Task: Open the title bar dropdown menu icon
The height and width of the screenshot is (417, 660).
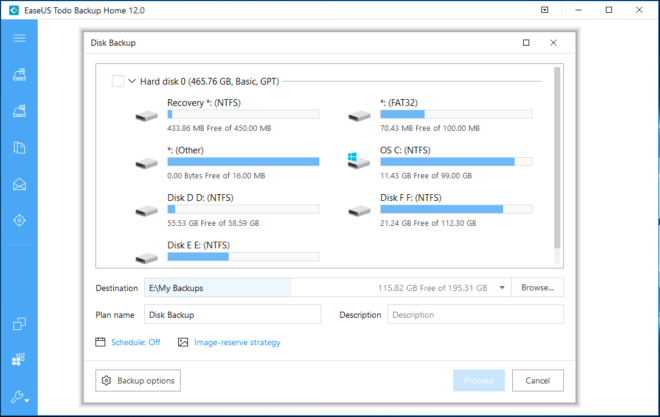Action: [x=545, y=10]
